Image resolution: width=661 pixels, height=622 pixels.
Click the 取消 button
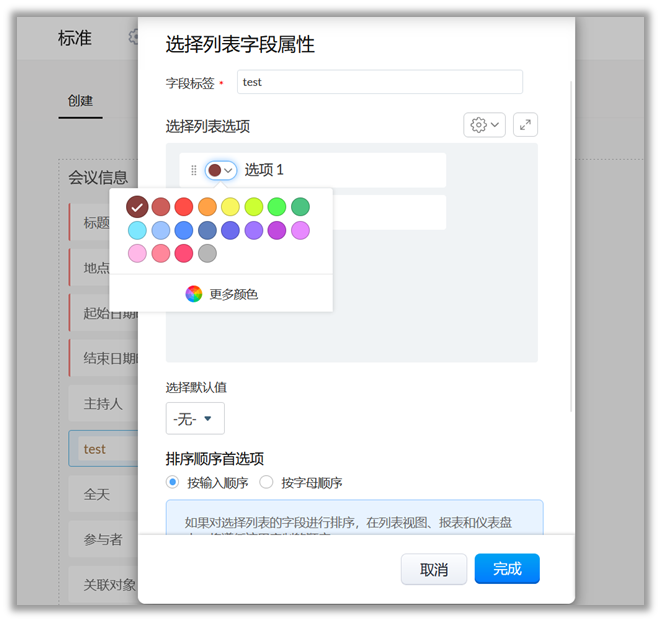pos(434,569)
